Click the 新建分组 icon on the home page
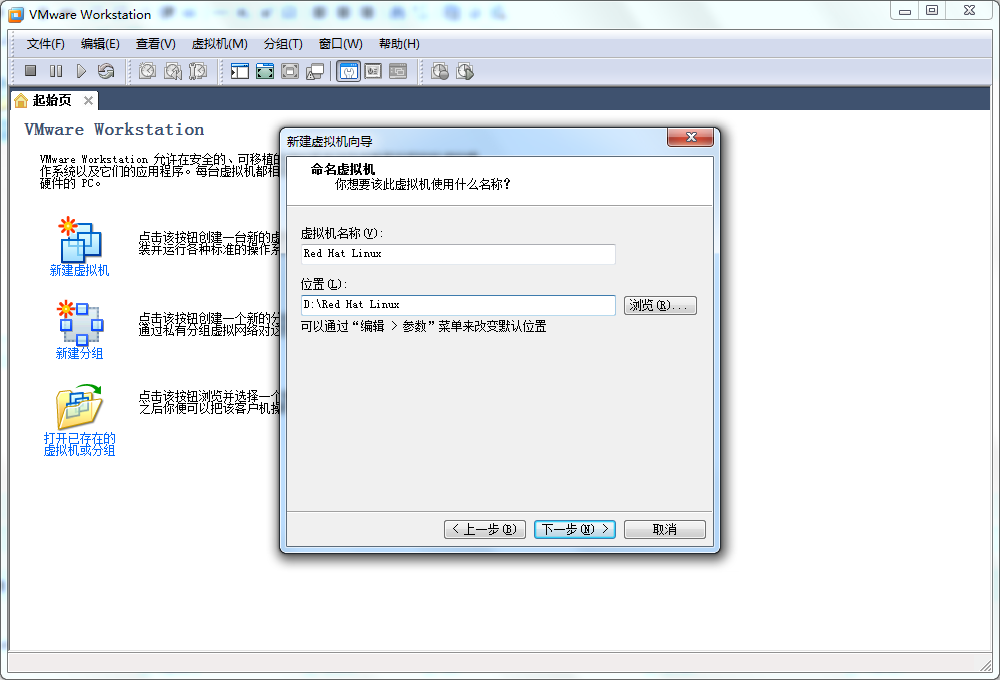Screen dimensions: 1000x680 [x=80, y=322]
